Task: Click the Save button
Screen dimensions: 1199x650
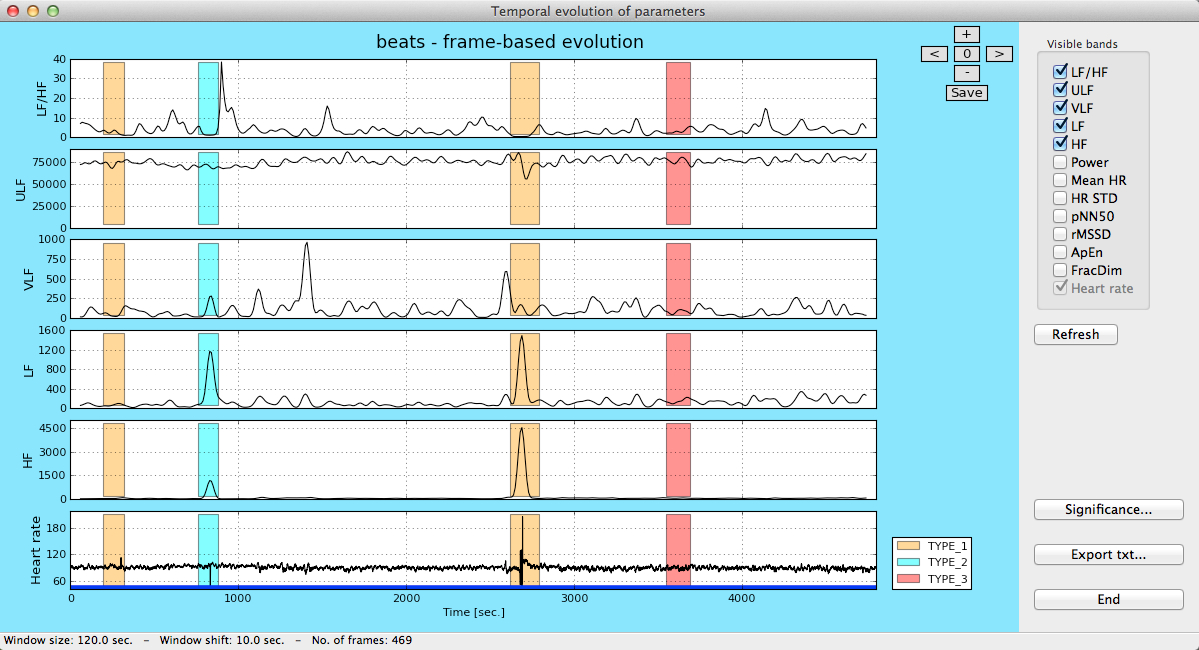Action: 967,93
